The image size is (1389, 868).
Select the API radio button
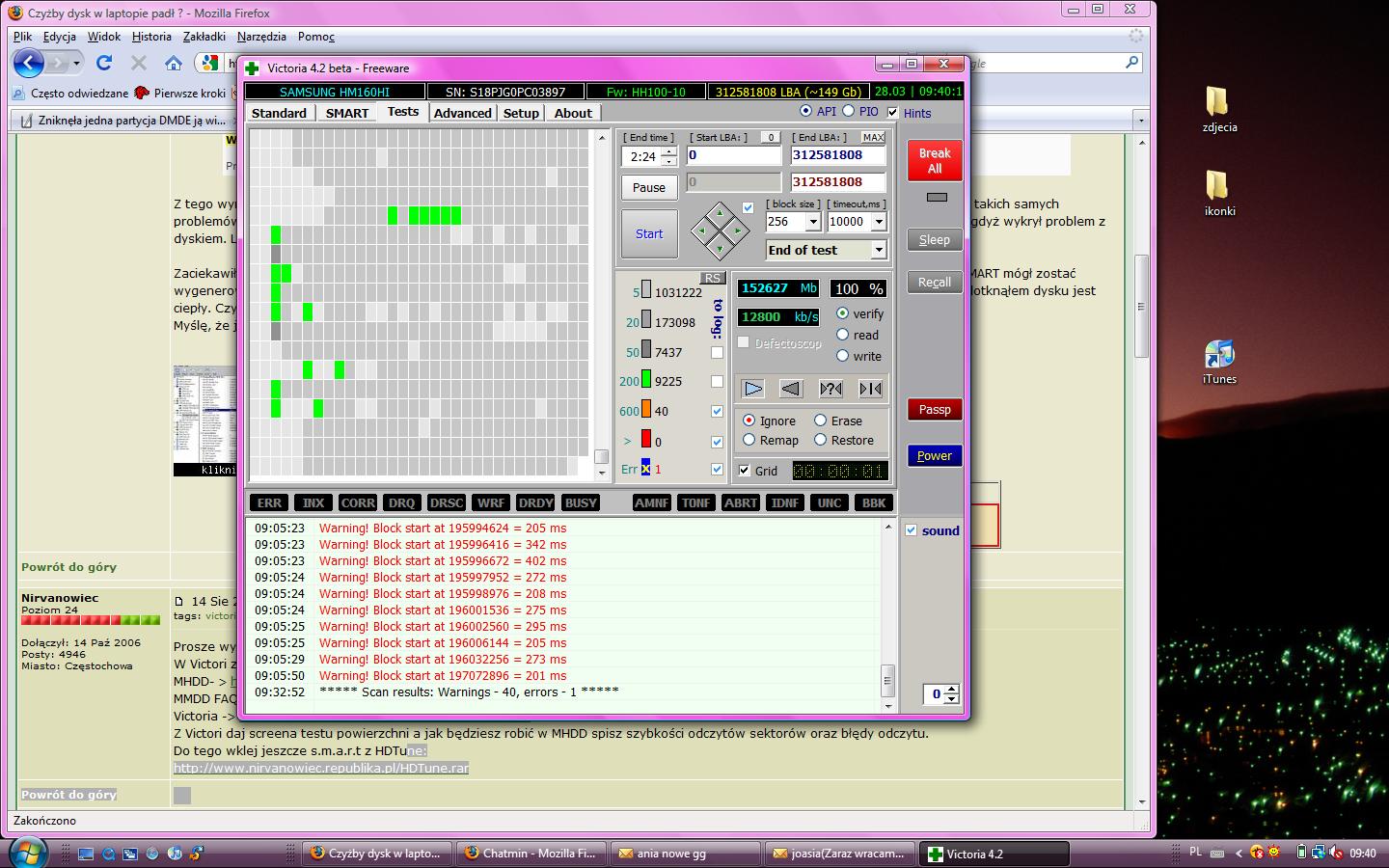pos(805,112)
